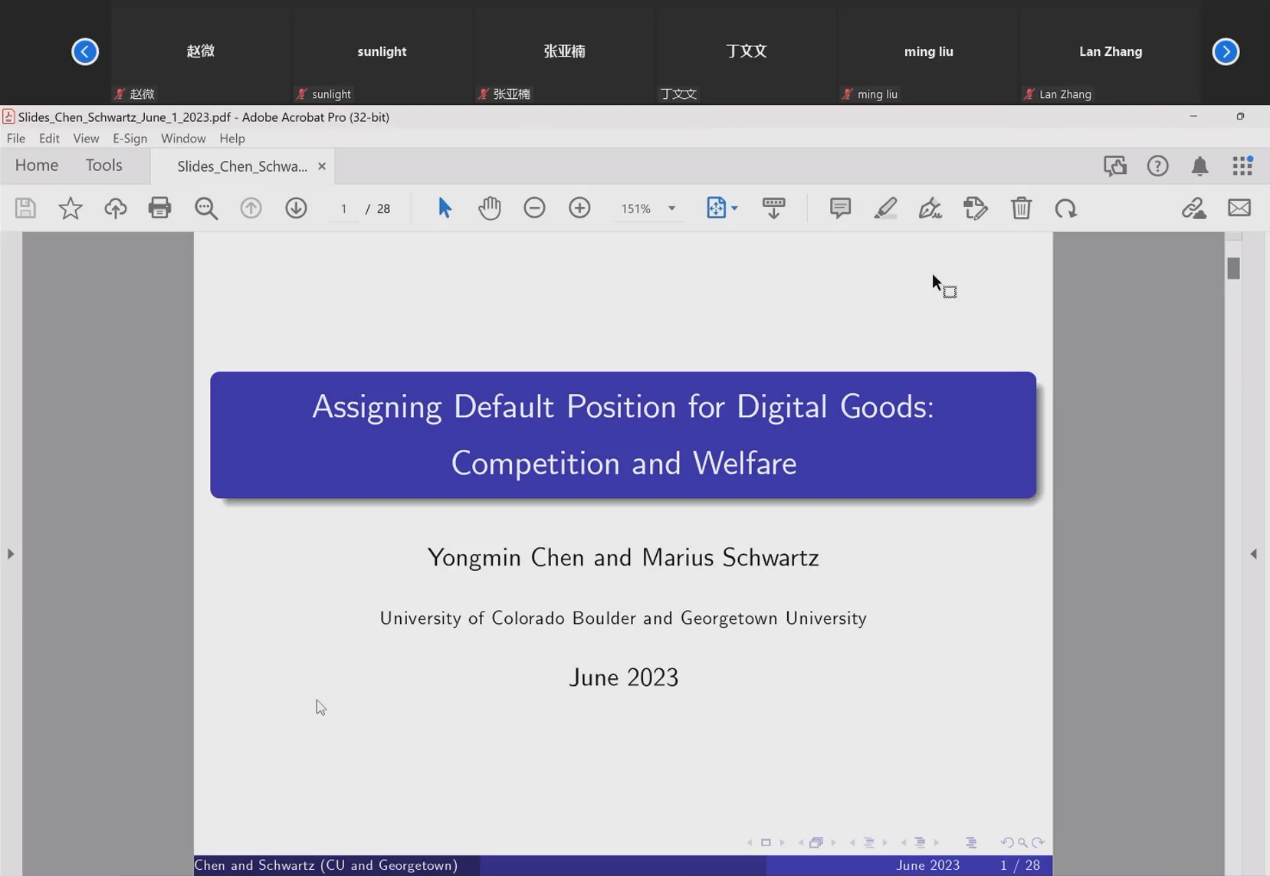Click the Print file icon
The height and width of the screenshot is (876, 1270).
tap(160, 208)
